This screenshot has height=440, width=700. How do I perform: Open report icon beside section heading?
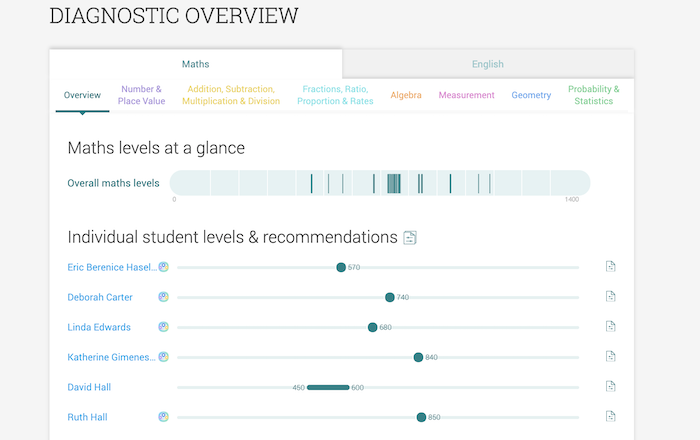click(x=410, y=237)
